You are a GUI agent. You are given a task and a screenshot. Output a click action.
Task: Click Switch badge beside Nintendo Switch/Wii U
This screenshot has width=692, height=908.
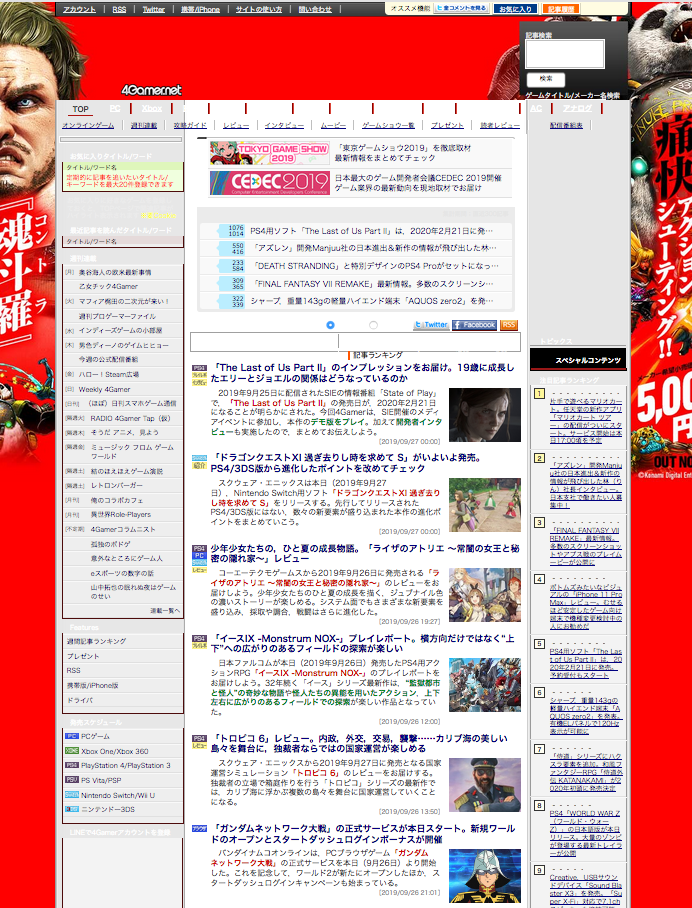point(72,794)
